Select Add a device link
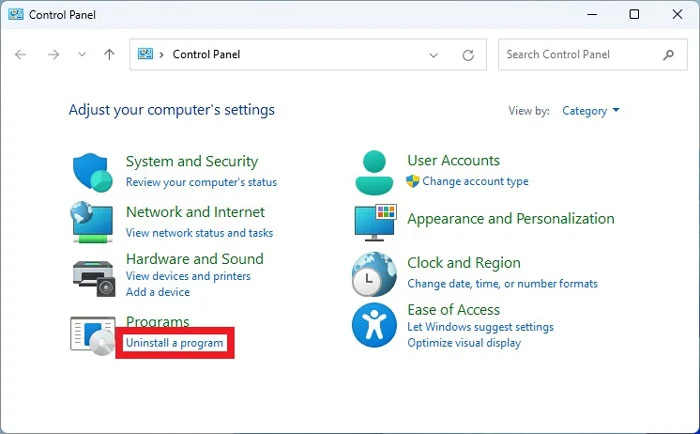The width and height of the screenshot is (700, 434). pyautogui.click(x=158, y=292)
